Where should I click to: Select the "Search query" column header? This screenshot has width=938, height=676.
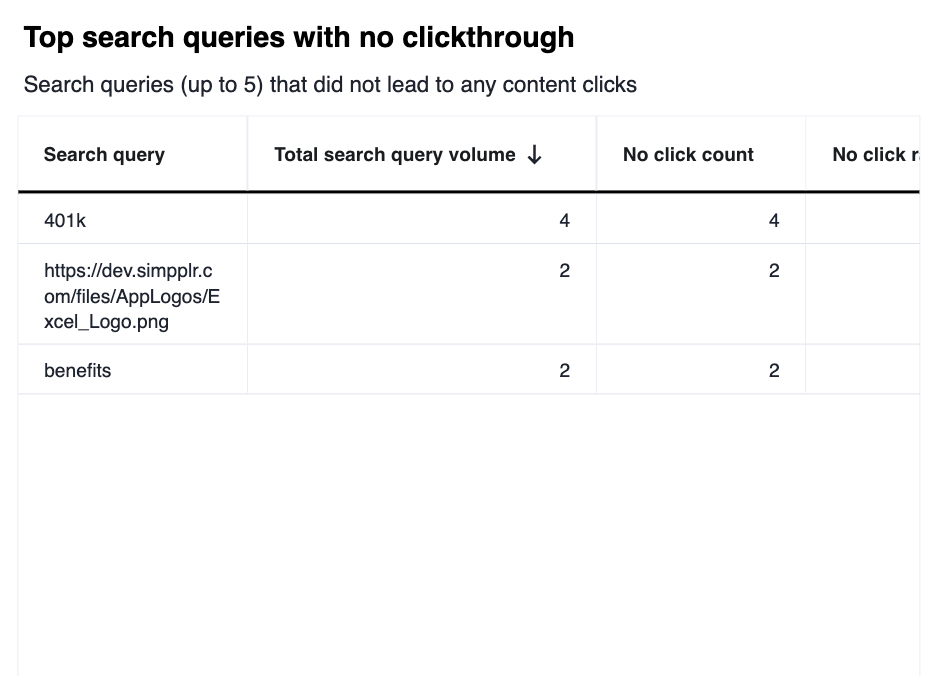(104, 155)
